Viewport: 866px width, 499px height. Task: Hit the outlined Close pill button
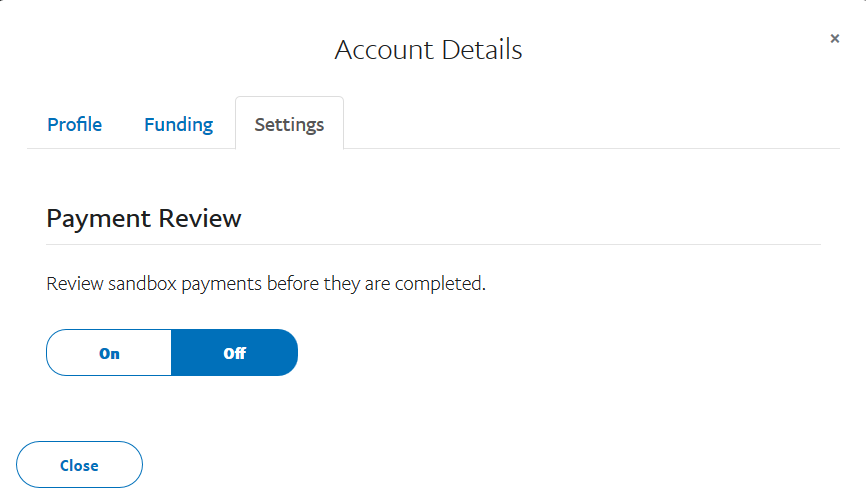pyautogui.click(x=79, y=465)
